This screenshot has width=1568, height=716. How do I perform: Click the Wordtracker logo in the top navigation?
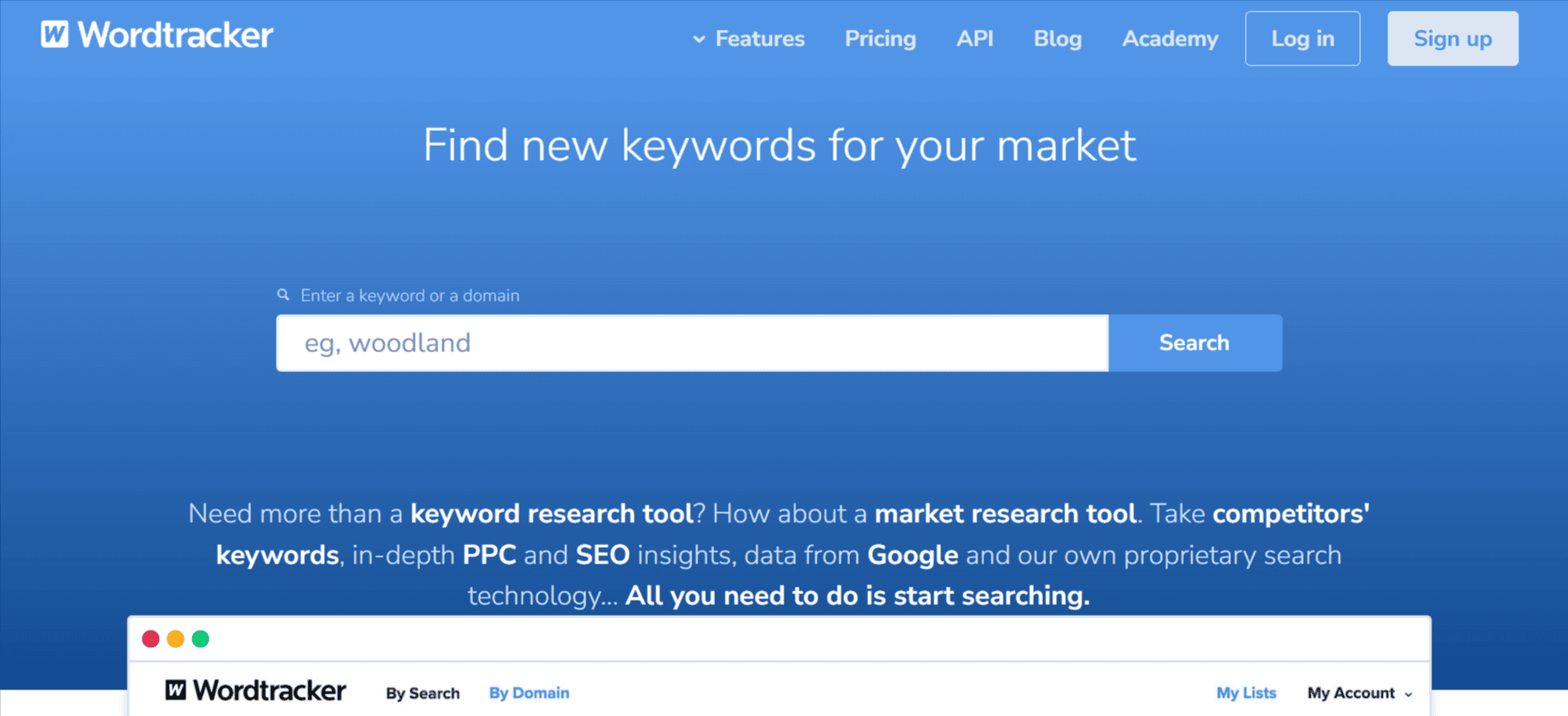tap(157, 35)
